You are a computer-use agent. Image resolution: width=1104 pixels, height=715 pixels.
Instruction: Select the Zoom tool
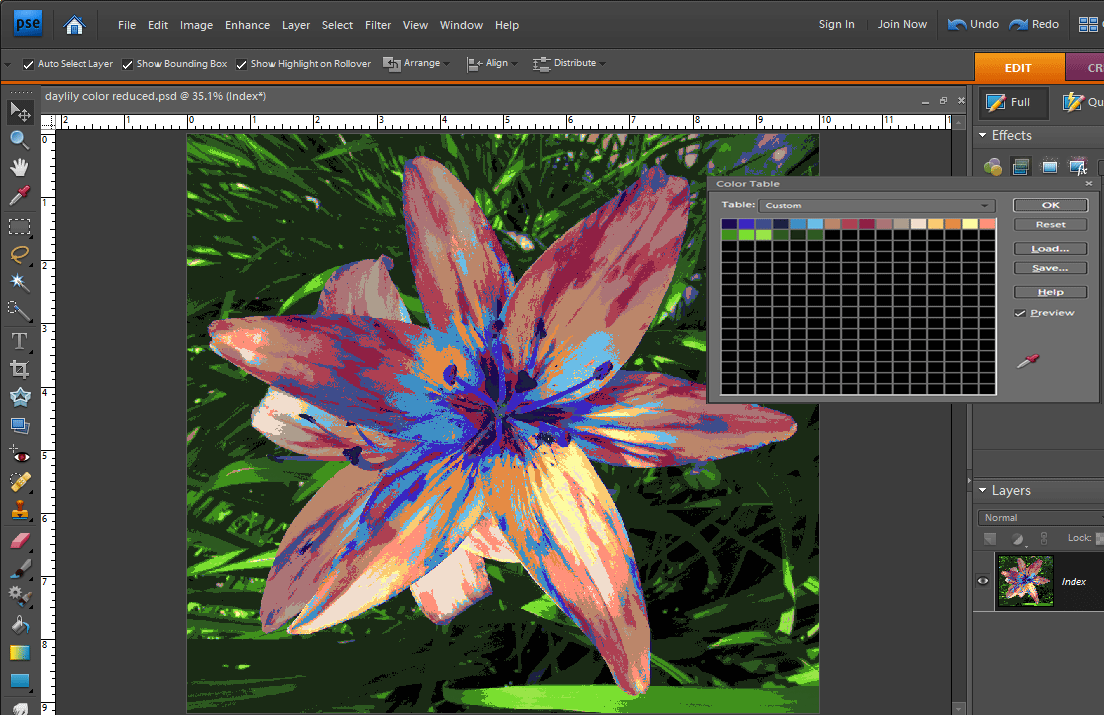(19, 140)
